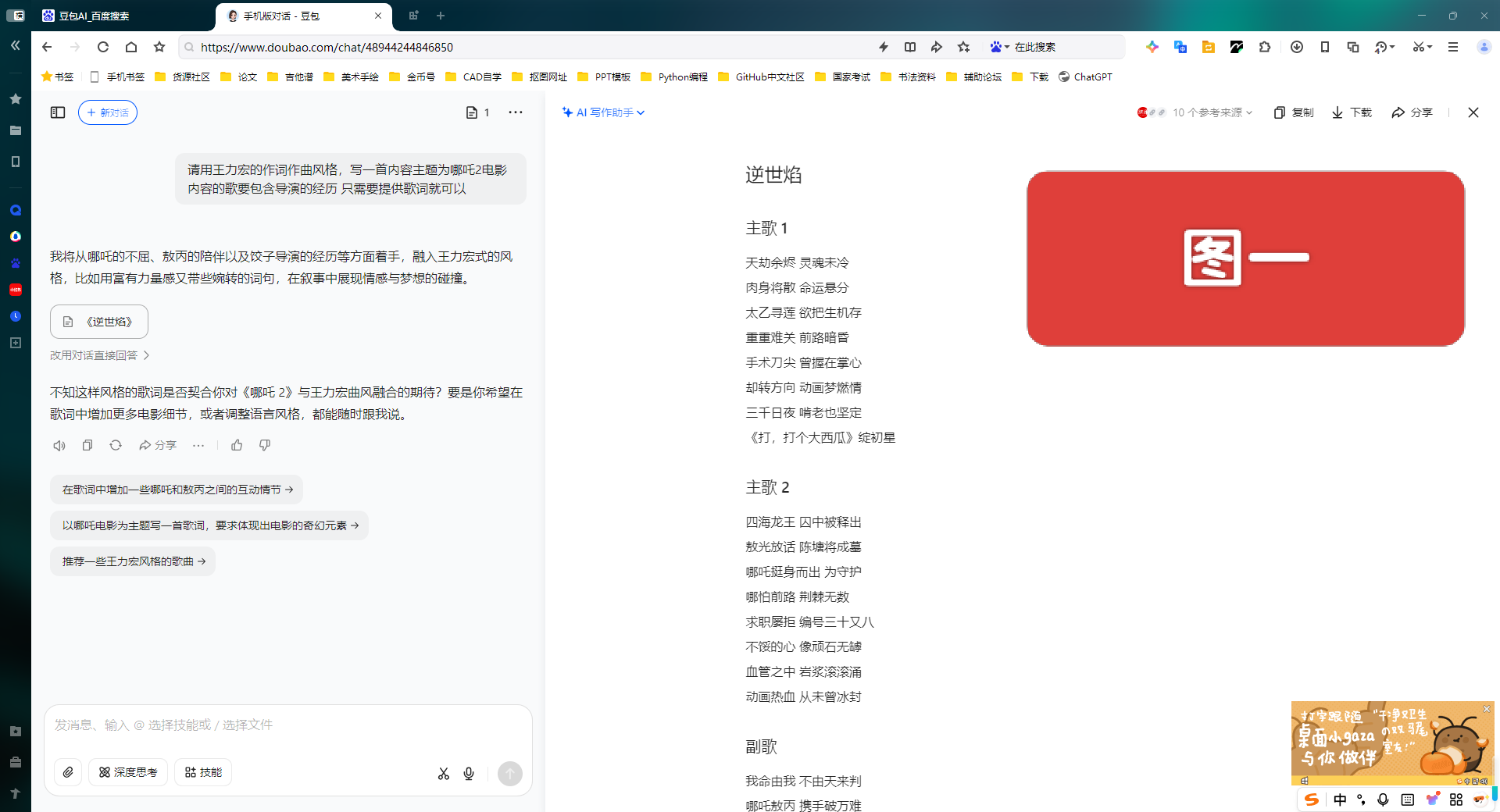The width and height of the screenshot is (1500, 812).
Task: Download the lyrics with 下载
Action: coord(1352,112)
